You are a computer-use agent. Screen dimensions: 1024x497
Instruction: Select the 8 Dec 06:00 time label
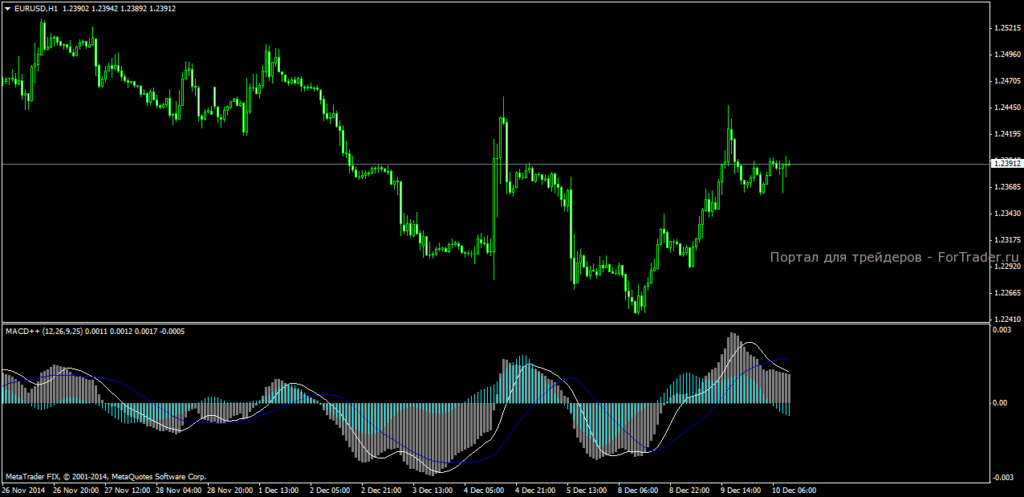coord(637,491)
